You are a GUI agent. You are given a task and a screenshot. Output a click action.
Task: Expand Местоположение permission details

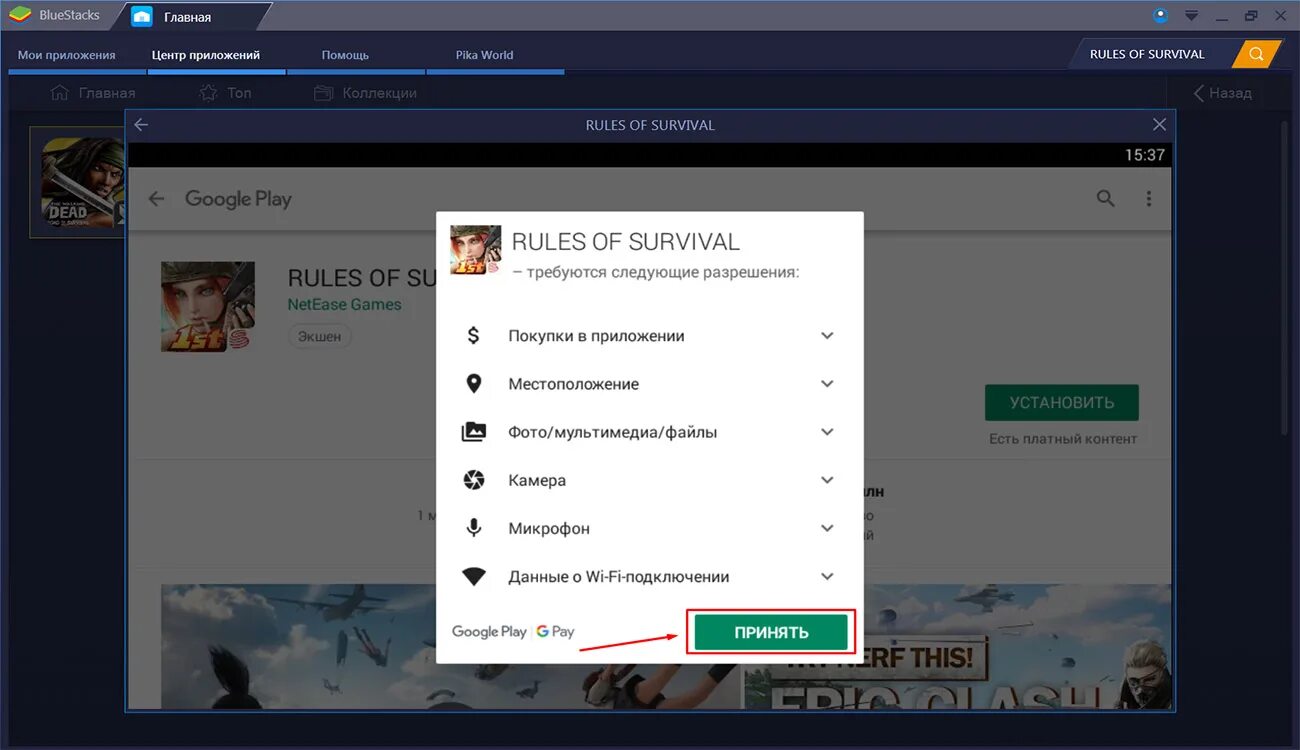point(827,384)
